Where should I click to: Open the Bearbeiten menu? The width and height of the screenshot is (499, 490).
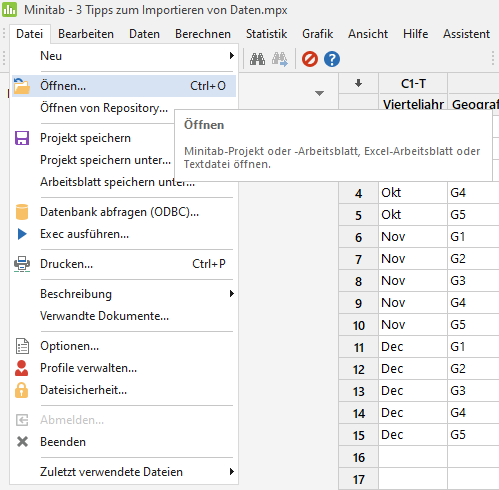[x=86, y=34]
